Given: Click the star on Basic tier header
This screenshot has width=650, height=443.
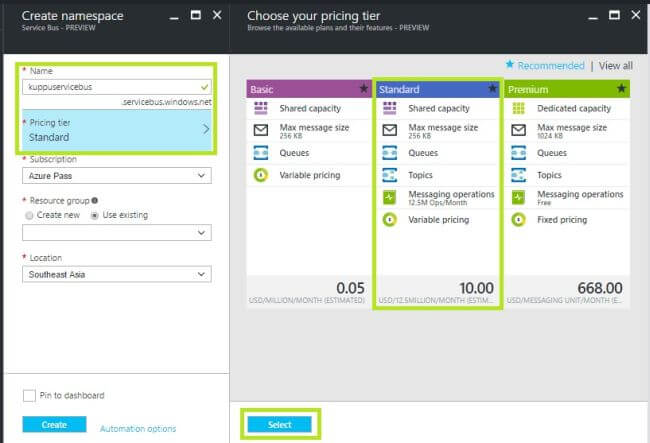Looking at the screenshot, I should [x=364, y=88].
